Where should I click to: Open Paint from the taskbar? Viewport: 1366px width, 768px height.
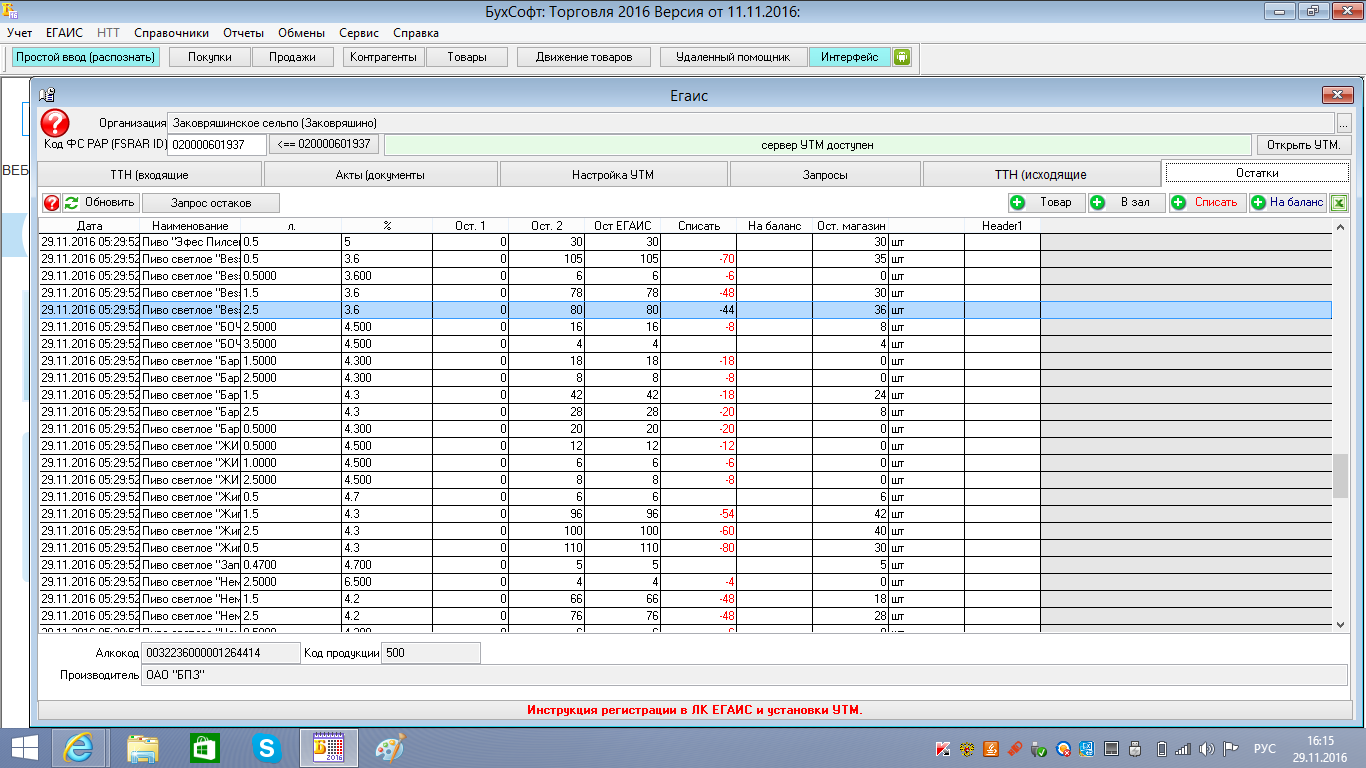pos(389,747)
